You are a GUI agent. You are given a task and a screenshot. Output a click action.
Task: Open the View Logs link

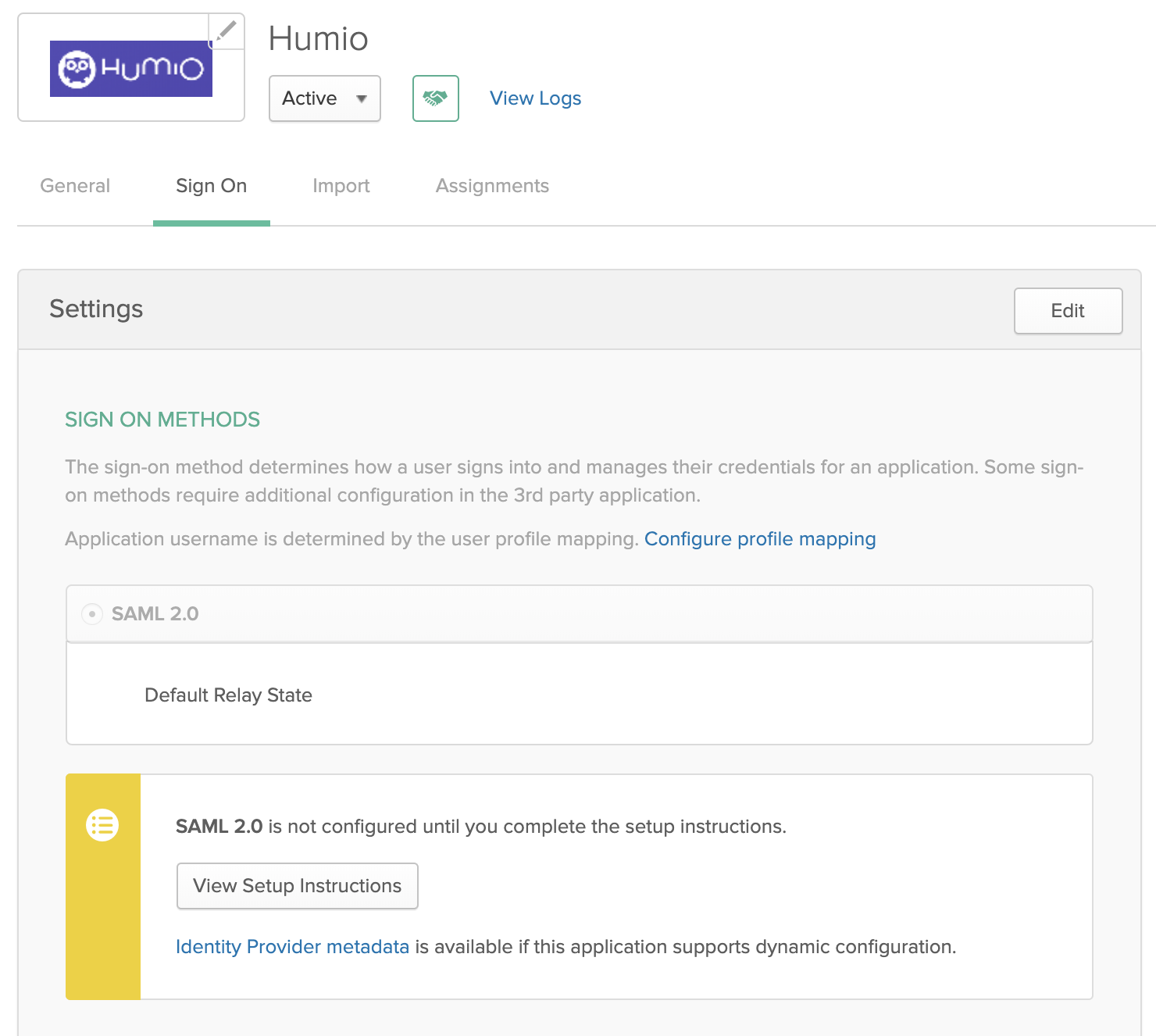pos(535,98)
